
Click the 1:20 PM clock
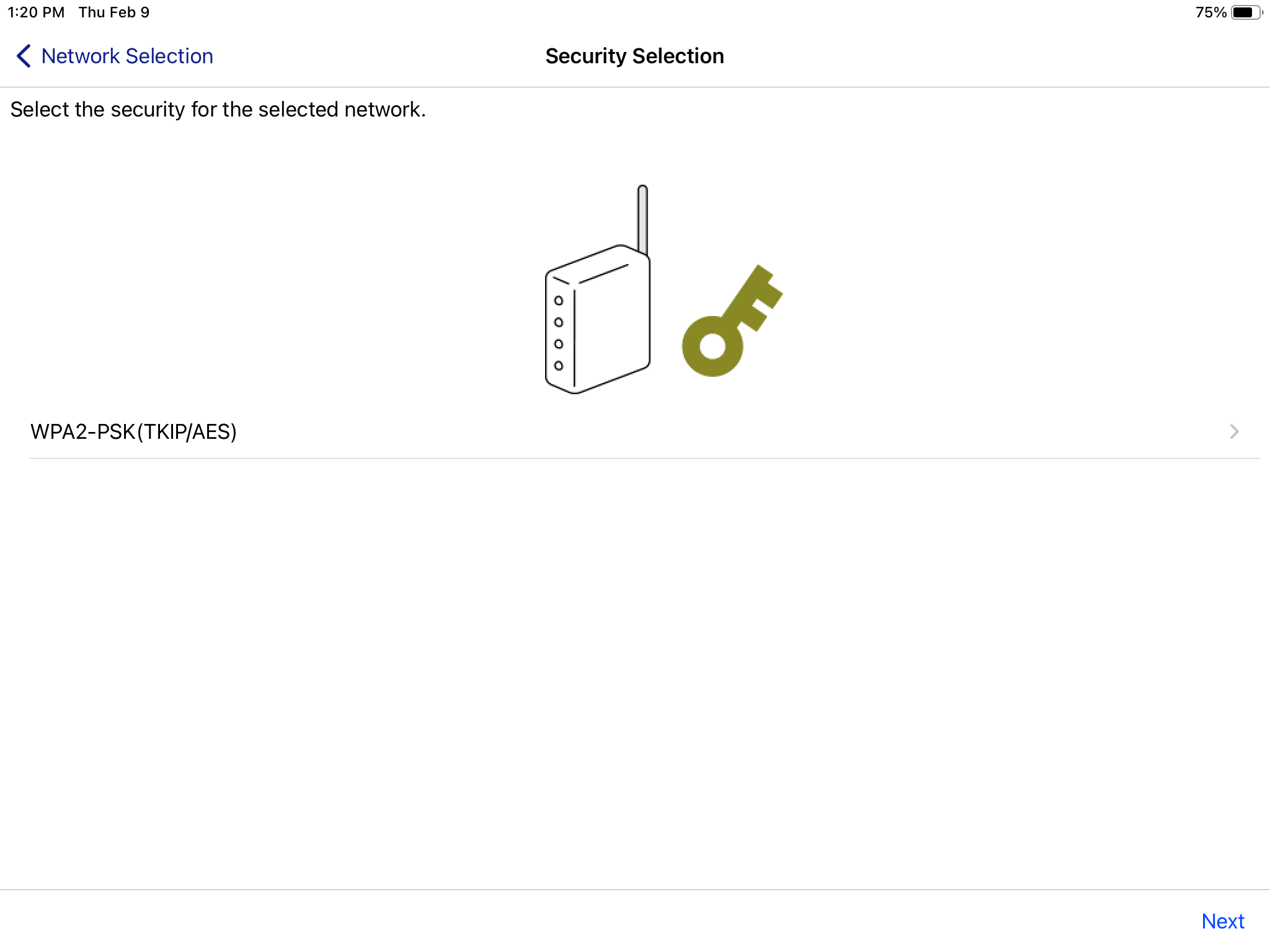coord(36,12)
